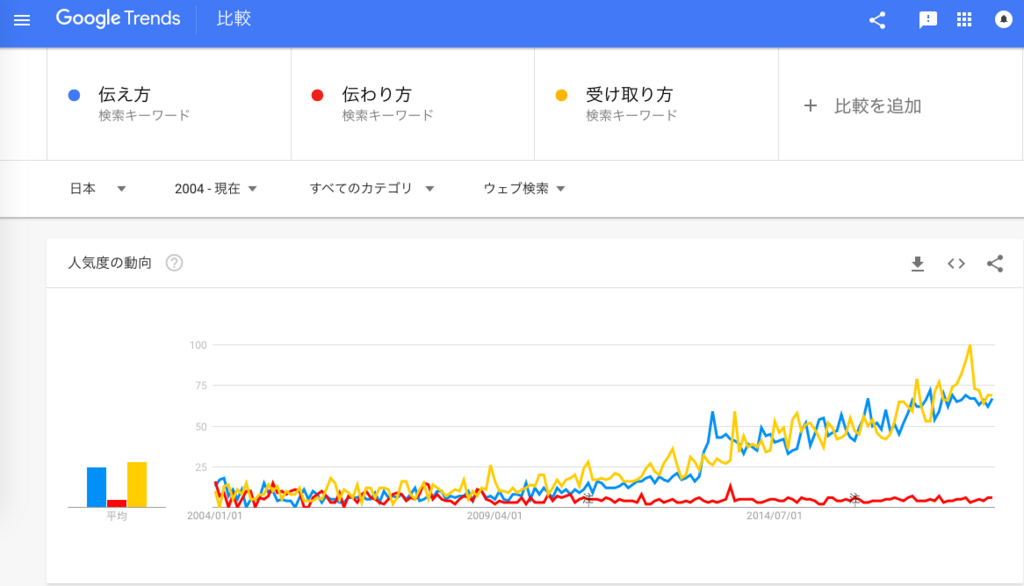Go to the Google Trends home logo
Screen dimensions: 1024x586
click(x=118, y=18)
